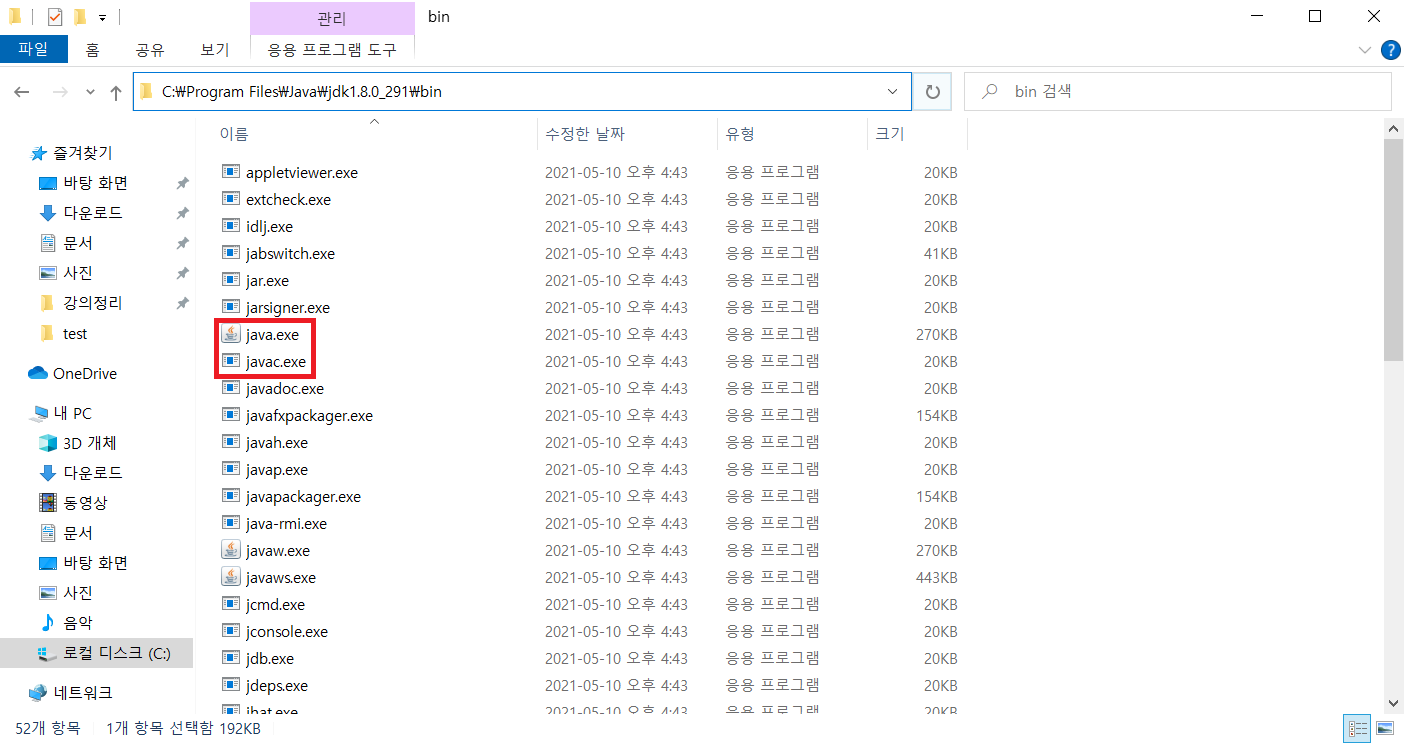
Task: Click the javaw.exe coffee cup icon
Action: pyautogui.click(x=231, y=550)
